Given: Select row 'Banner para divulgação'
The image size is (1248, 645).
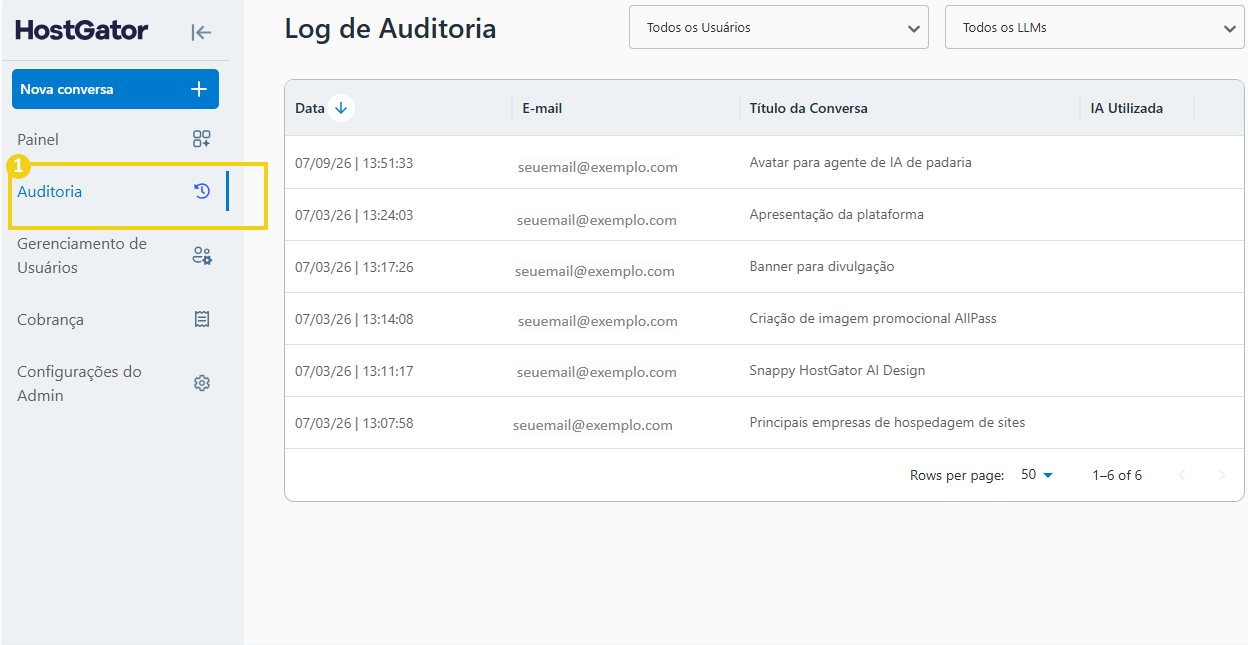Looking at the screenshot, I should tap(766, 266).
